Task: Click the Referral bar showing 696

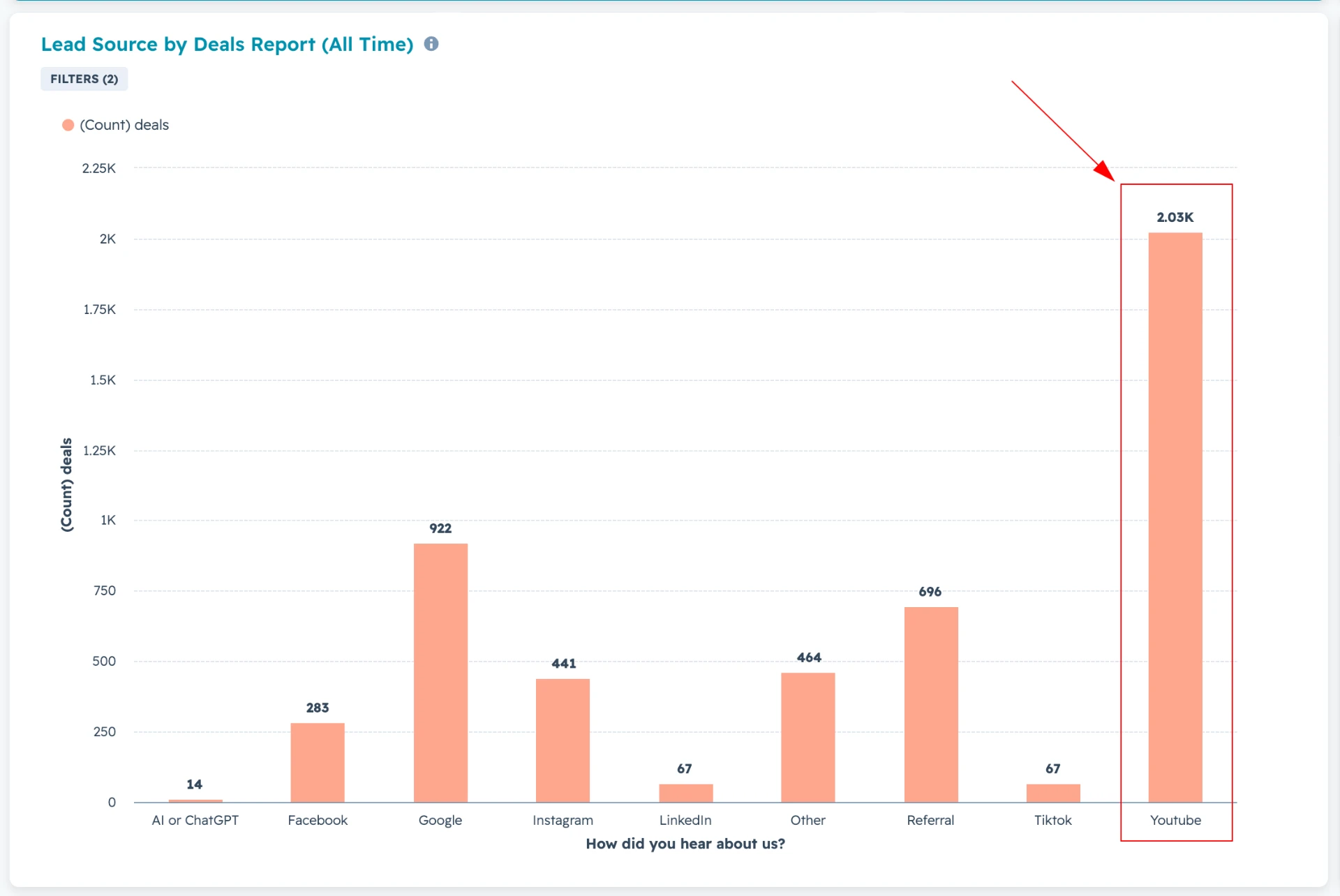Action: coord(931,705)
